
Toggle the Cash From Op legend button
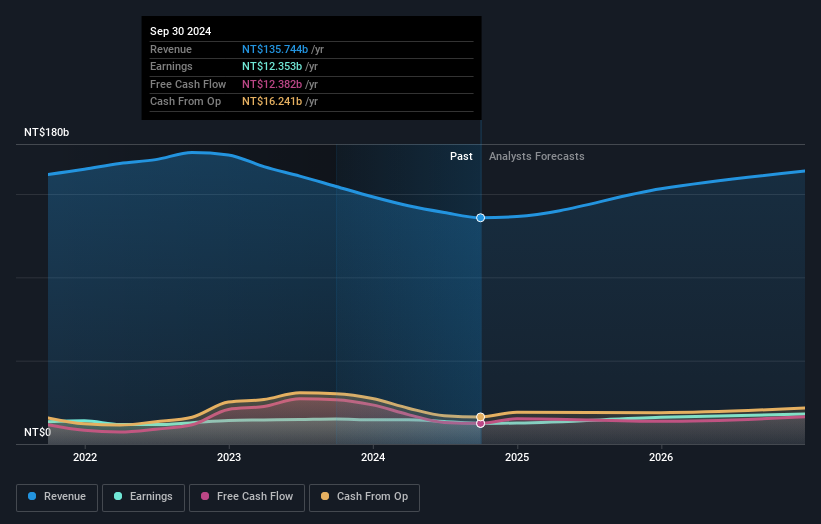[364, 497]
